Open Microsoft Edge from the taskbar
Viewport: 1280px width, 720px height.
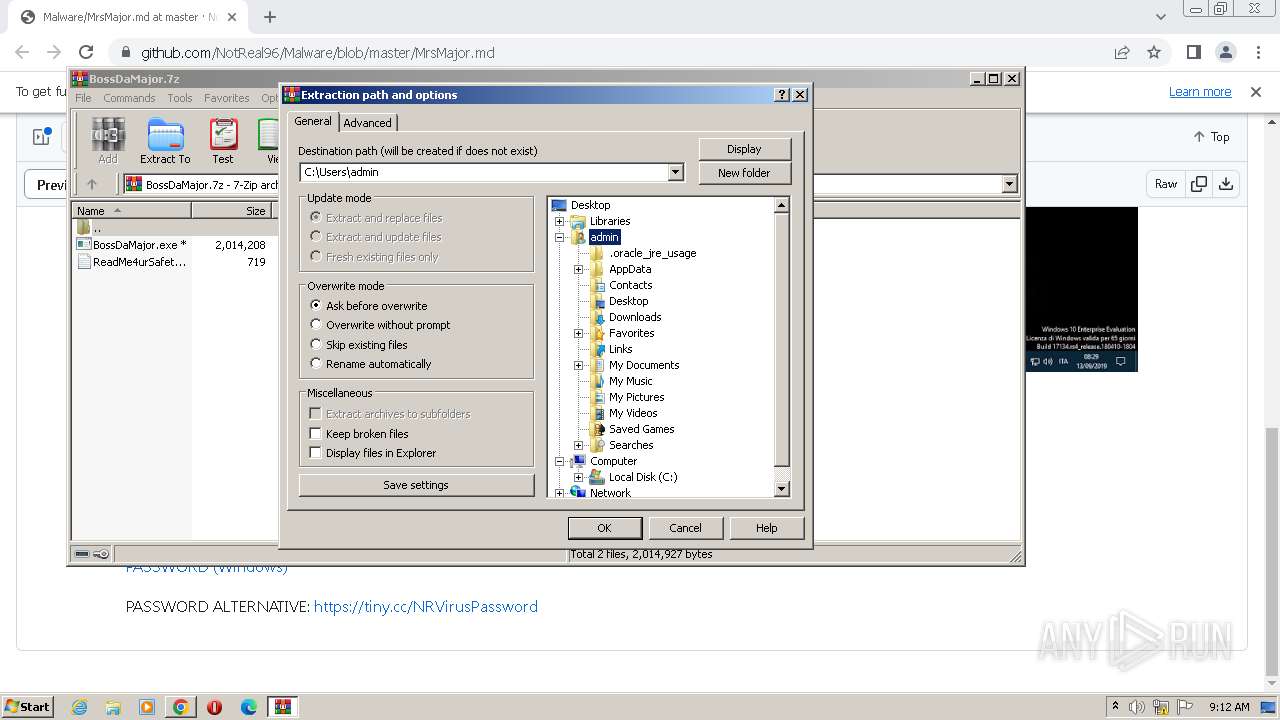pyautogui.click(x=249, y=707)
